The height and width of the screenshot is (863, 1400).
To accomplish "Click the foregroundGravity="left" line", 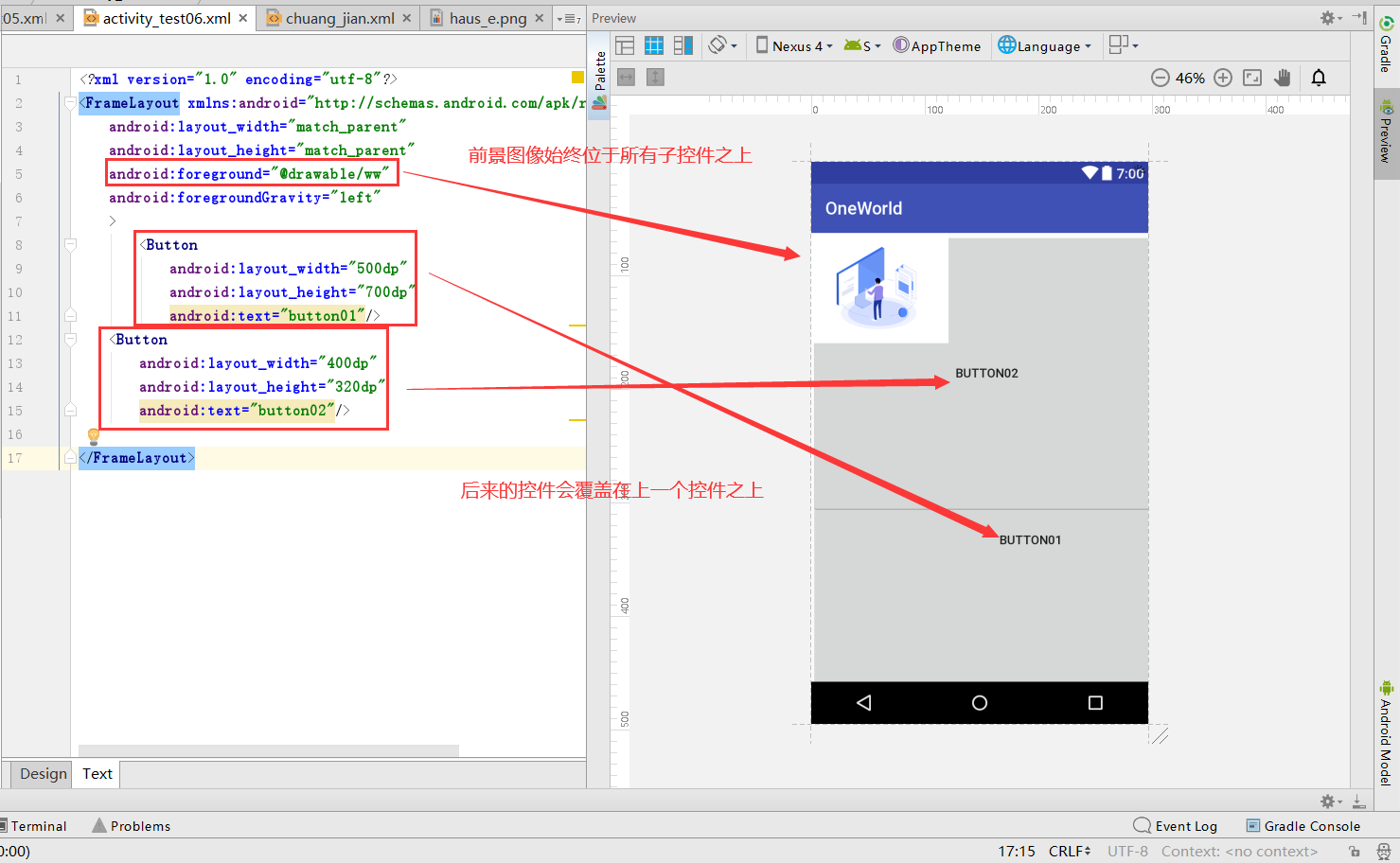I will pos(244,198).
